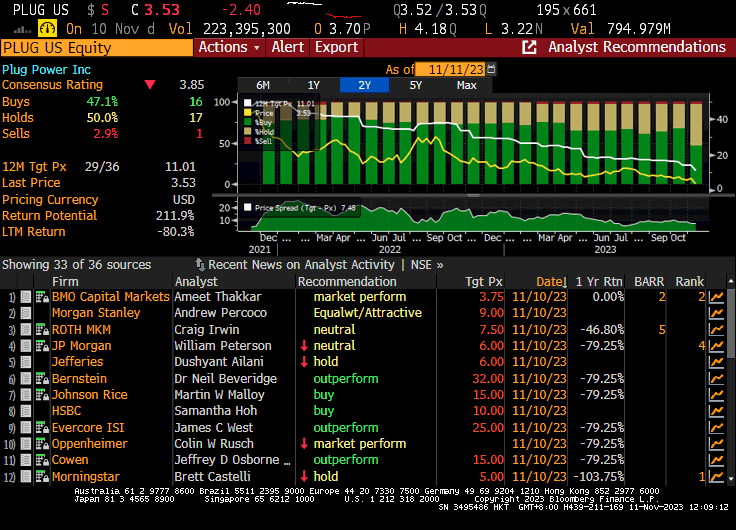
Task: Click the locked model icon beside Johnson Rice
Action: pyautogui.click(x=42, y=395)
